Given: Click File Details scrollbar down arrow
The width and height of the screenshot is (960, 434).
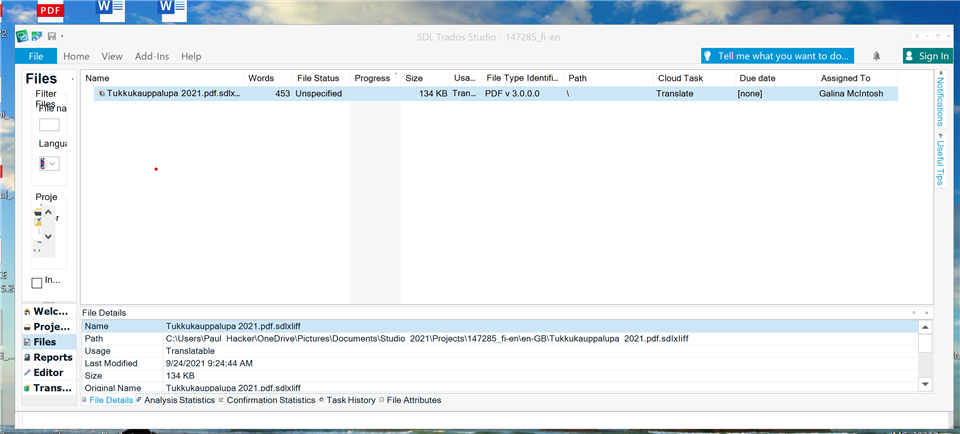Looking at the screenshot, I should click(x=926, y=384).
